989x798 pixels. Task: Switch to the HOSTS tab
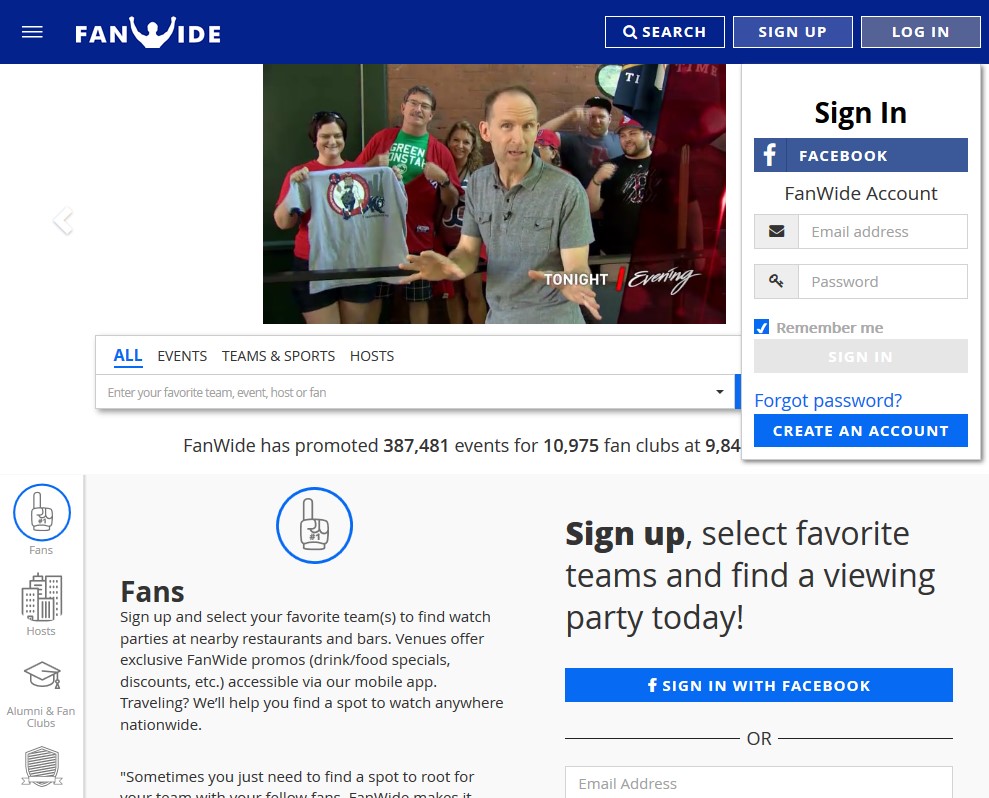[372, 356]
